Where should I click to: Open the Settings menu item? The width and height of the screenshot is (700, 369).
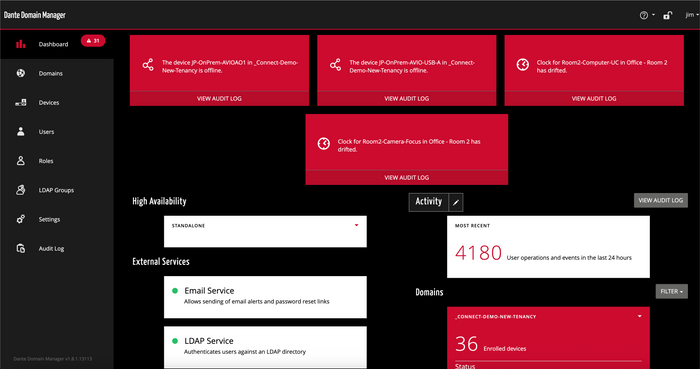coord(49,219)
